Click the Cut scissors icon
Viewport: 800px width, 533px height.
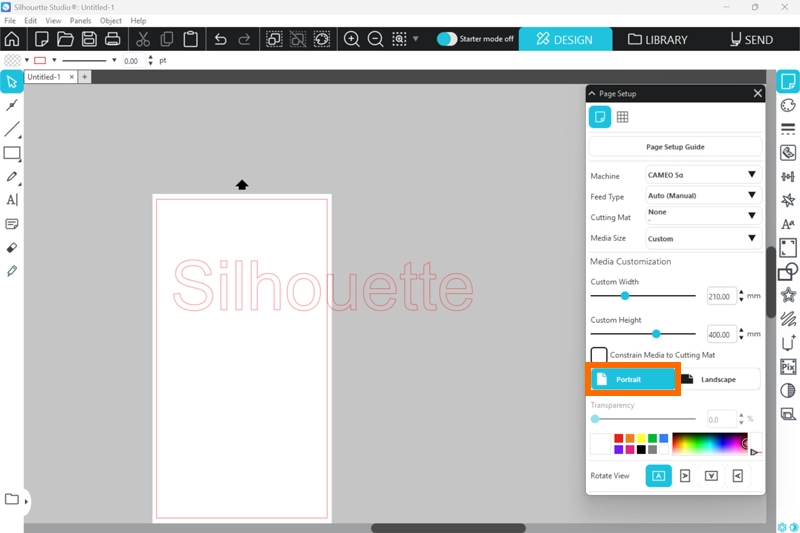142,40
